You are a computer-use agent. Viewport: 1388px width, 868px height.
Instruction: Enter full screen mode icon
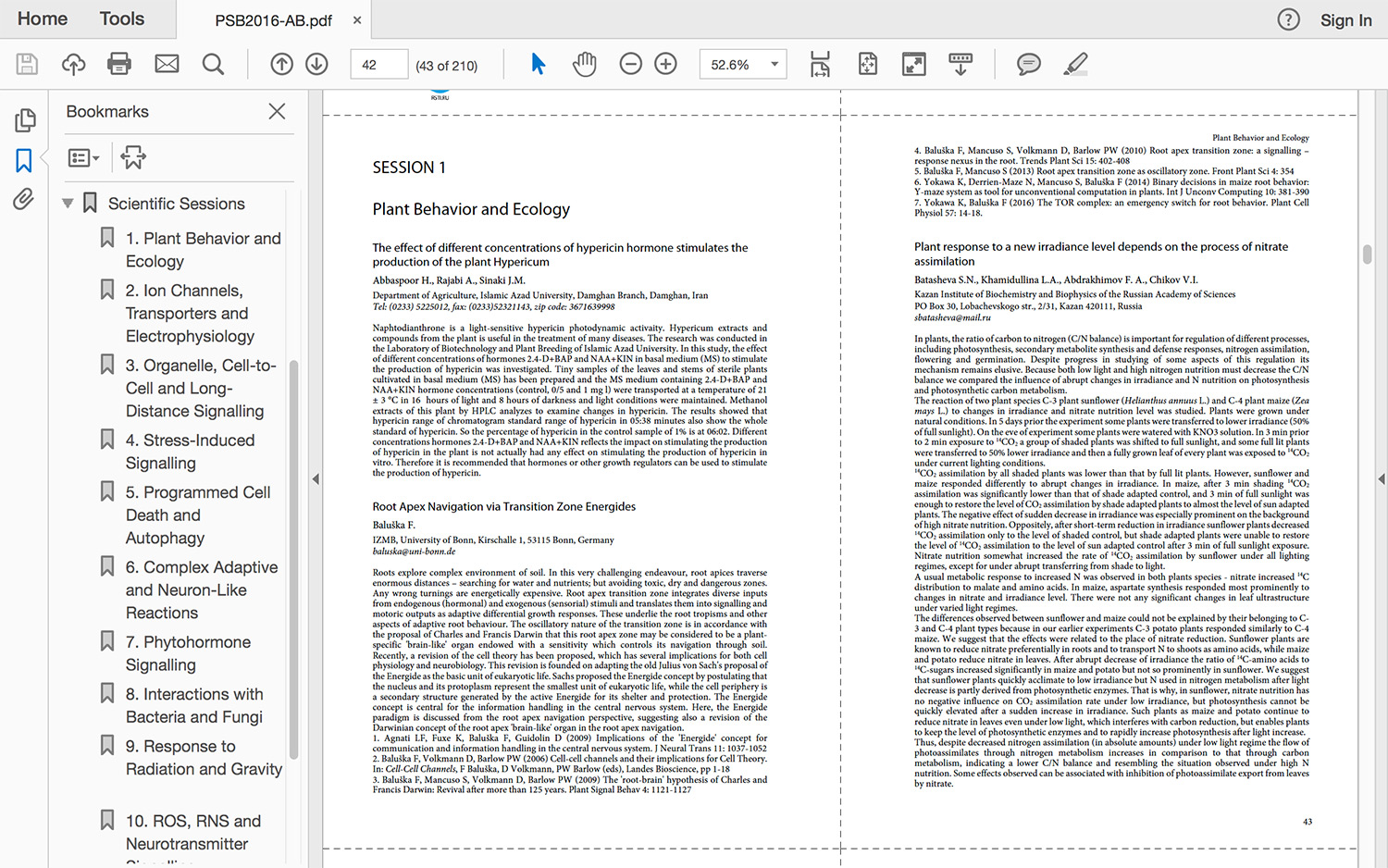pos(913,64)
